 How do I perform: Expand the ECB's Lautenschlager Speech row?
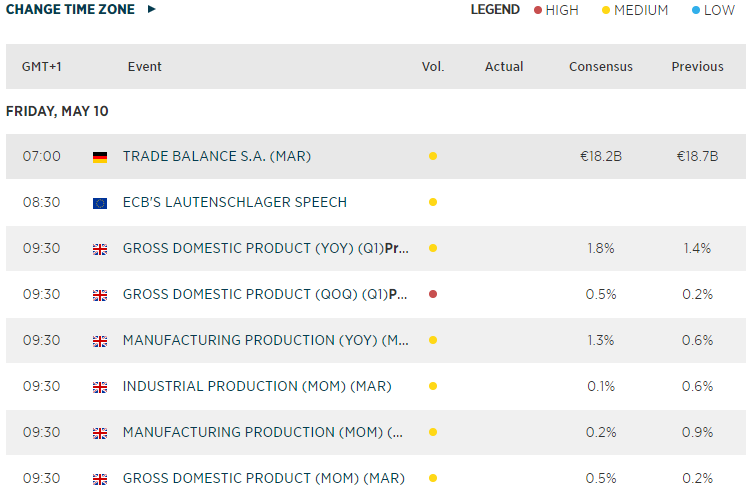tap(234, 202)
